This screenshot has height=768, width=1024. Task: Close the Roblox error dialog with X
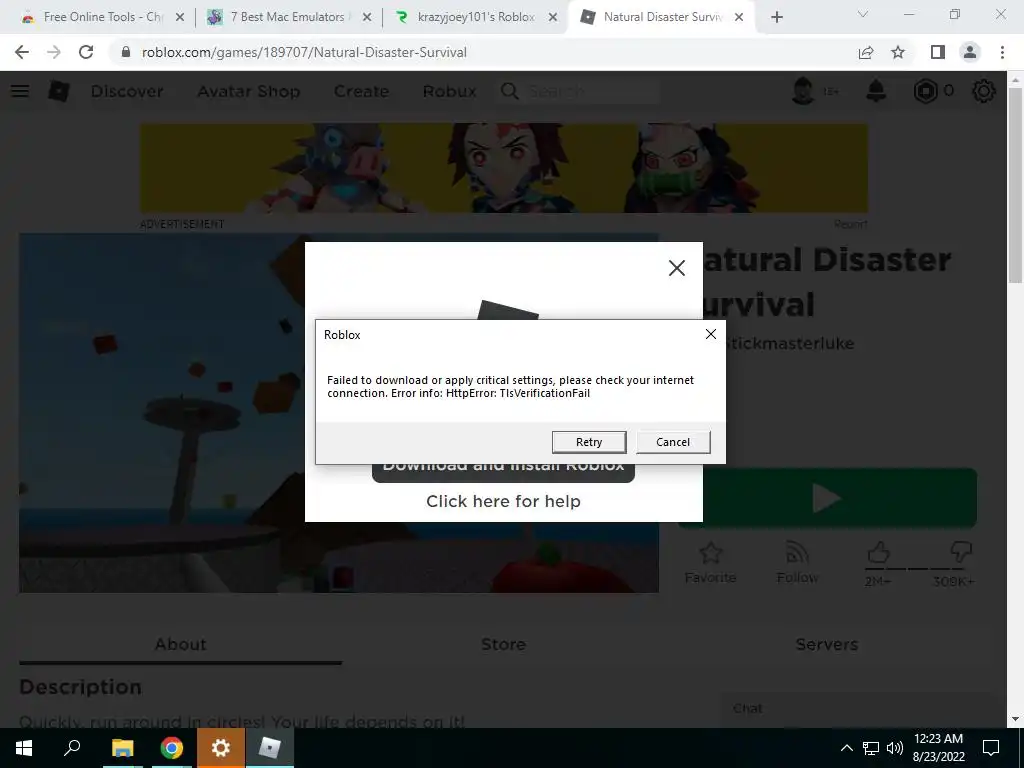711,334
